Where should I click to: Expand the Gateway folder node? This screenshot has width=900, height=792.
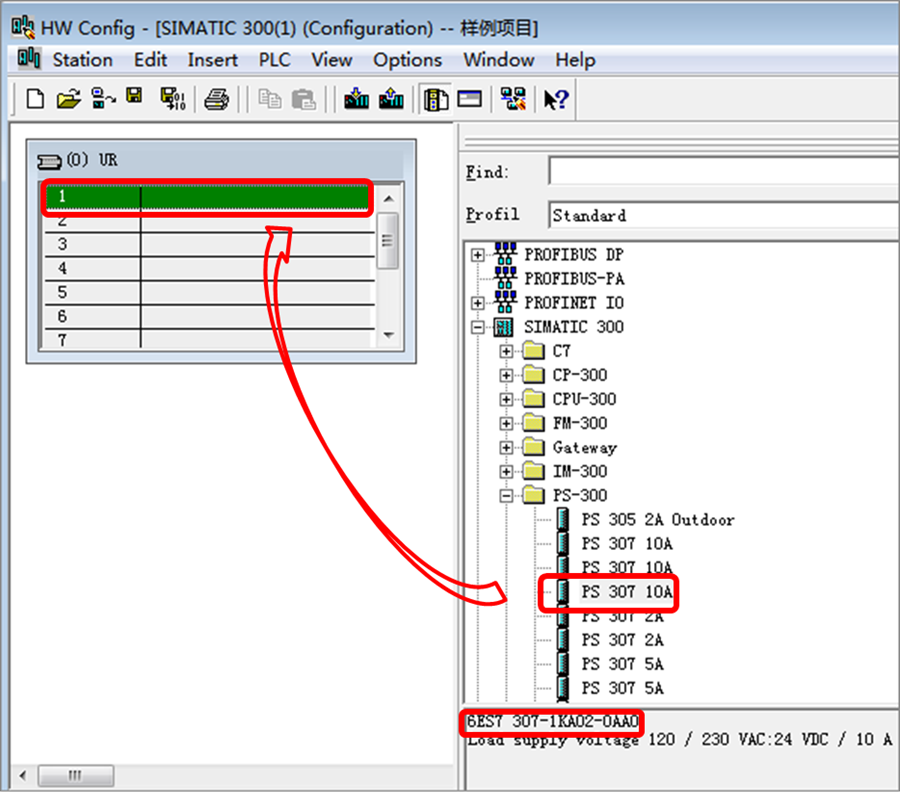click(x=506, y=448)
